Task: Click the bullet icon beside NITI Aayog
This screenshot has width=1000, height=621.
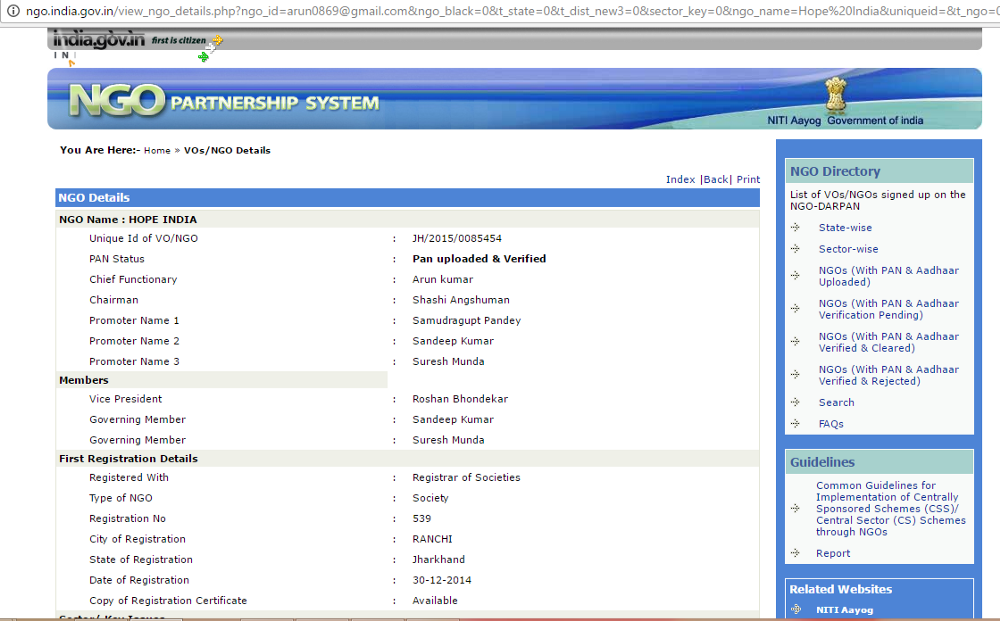Action: tap(796, 610)
